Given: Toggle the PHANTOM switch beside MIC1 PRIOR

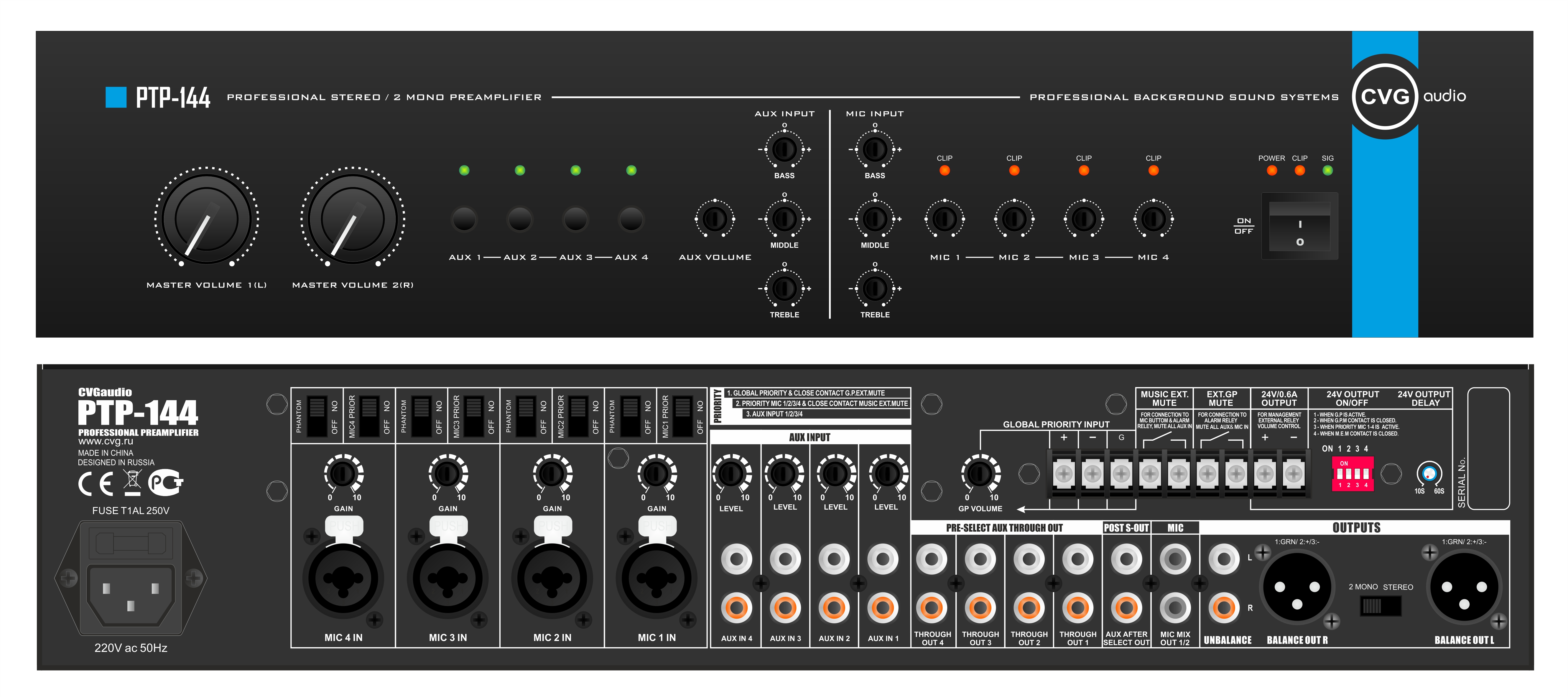Looking at the screenshot, I should coord(630,417).
